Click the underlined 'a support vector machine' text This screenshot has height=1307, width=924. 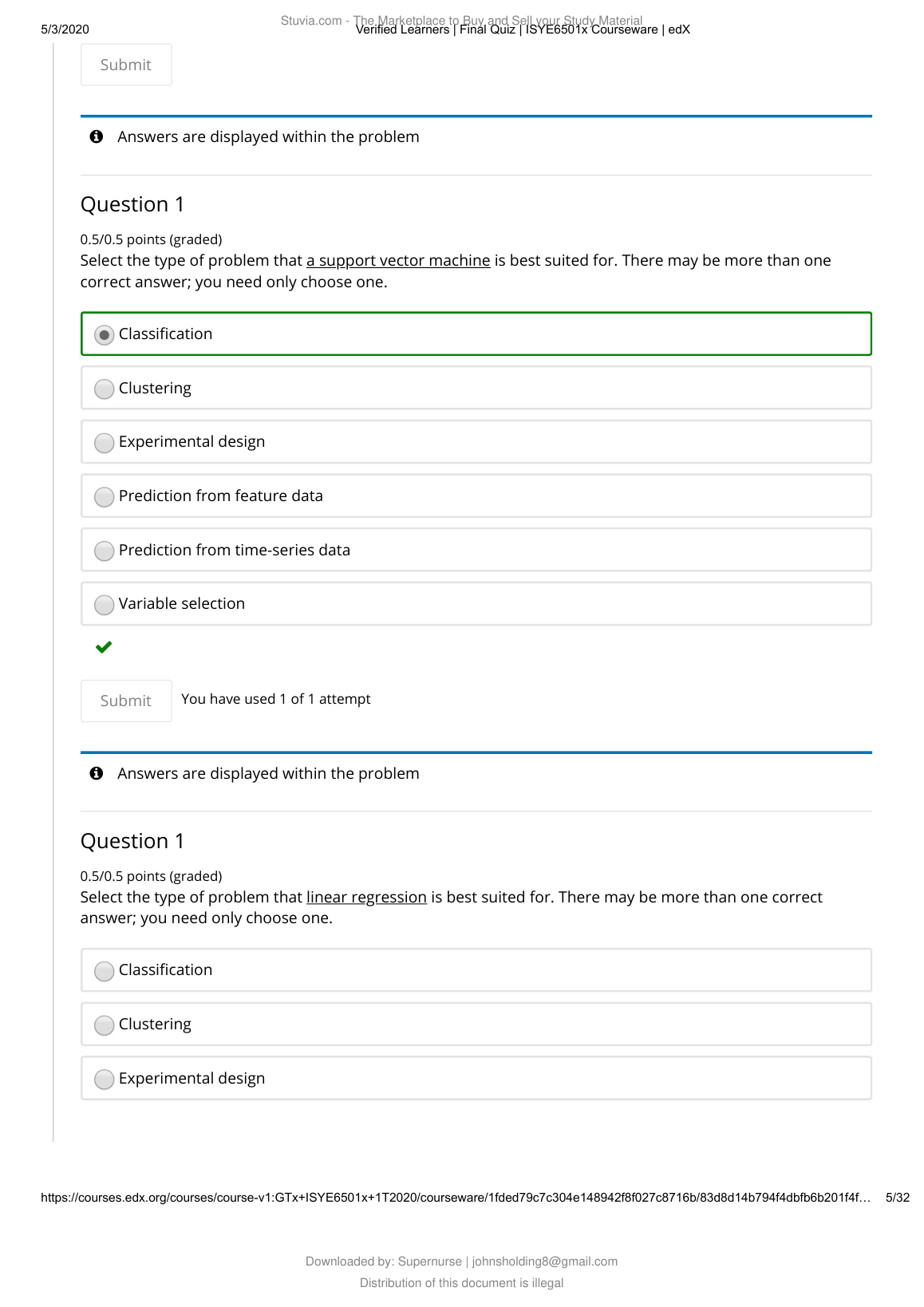(x=397, y=261)
